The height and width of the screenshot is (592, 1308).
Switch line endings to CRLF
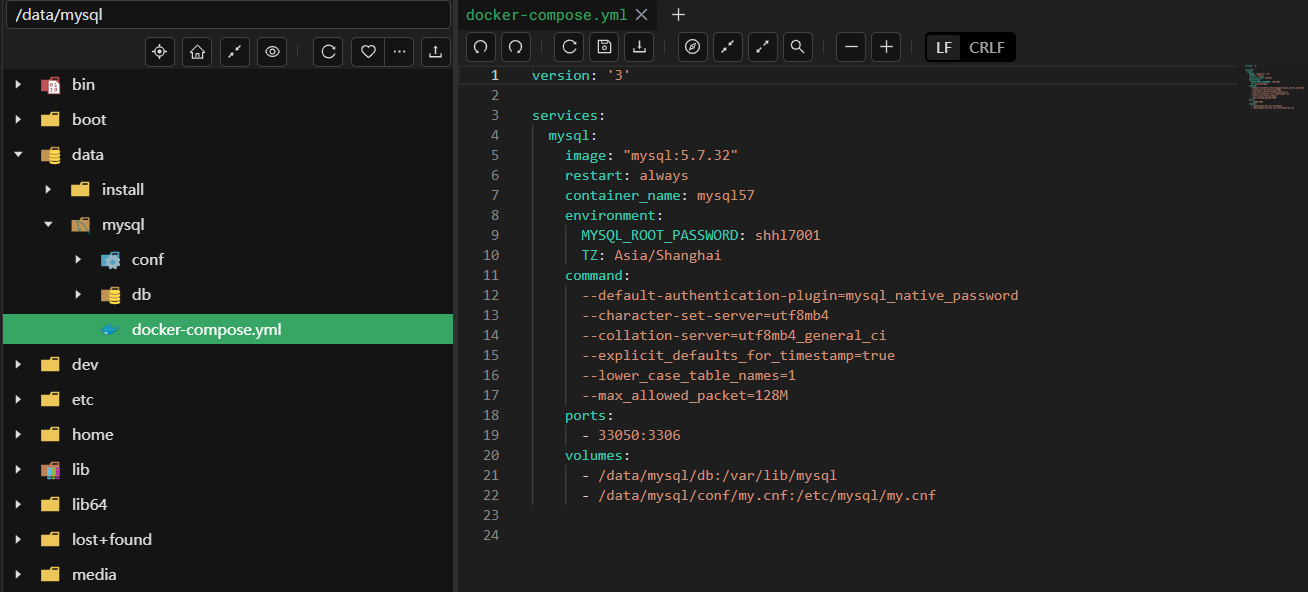[986, 47]
